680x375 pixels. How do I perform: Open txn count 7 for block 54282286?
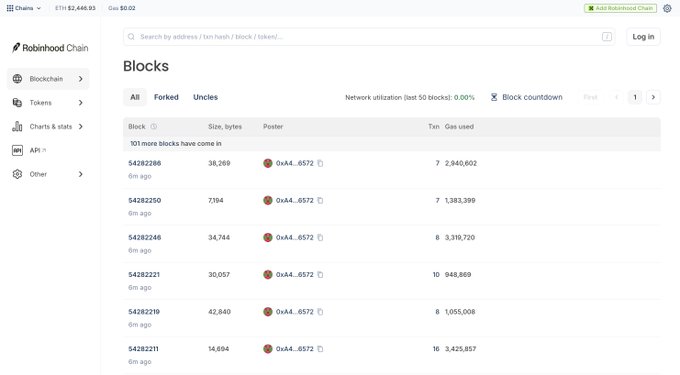click(x=437, y=163)
